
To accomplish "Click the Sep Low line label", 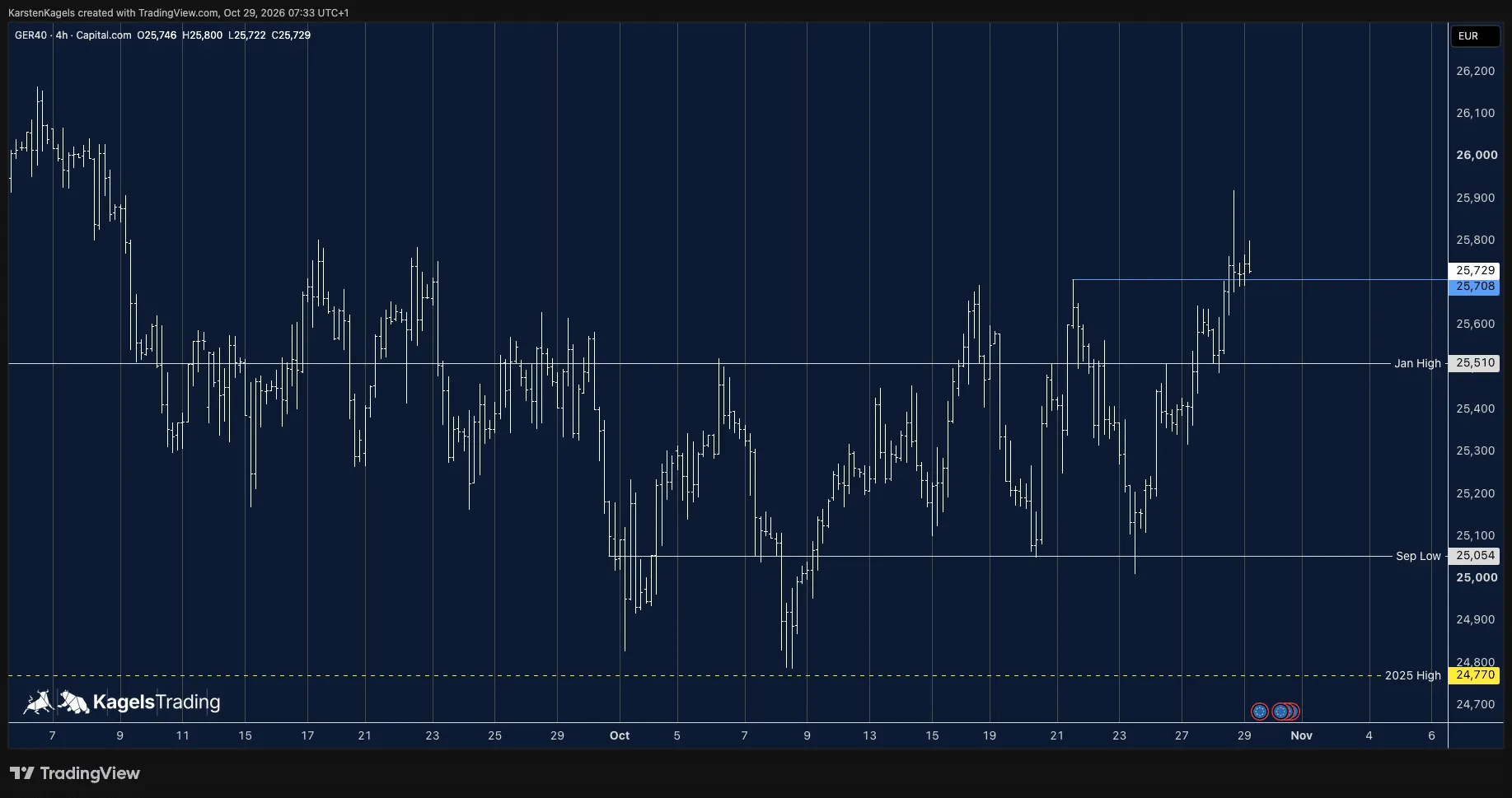I will click(x=1418, y=556).
